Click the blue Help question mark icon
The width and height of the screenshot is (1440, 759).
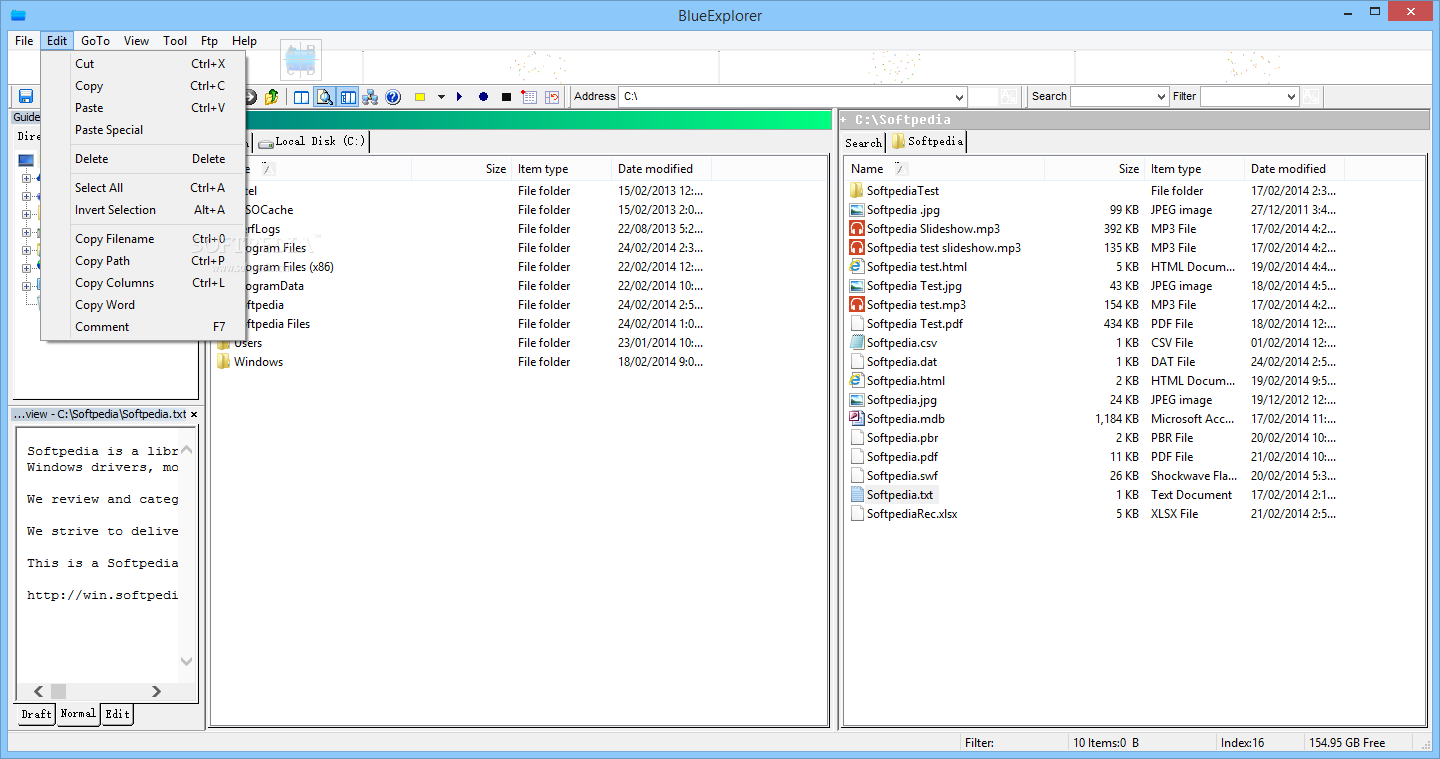pyautogui.click(x=393, y=97)
